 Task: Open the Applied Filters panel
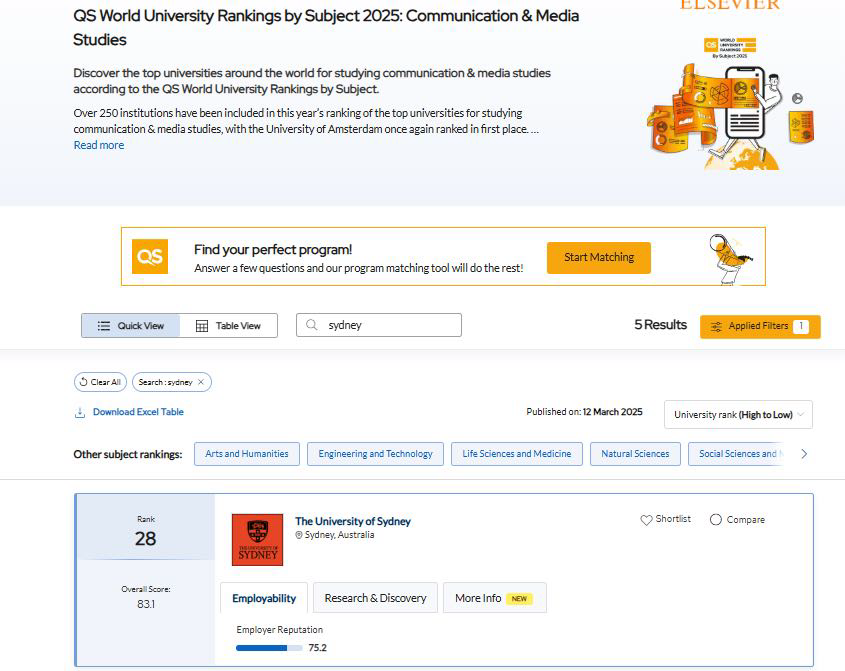coord(760,326)
